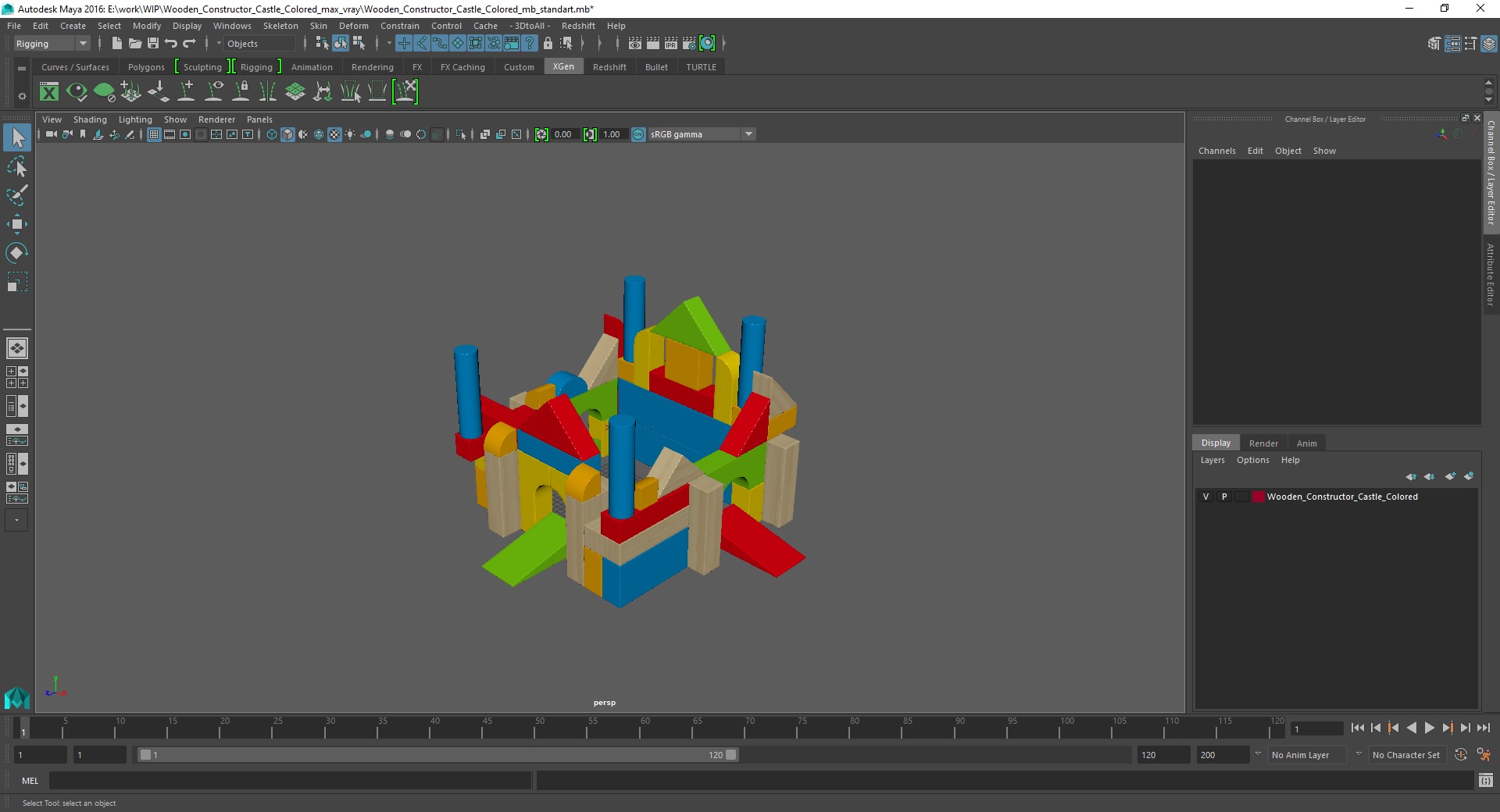
Task: Open the Channel Box Object menu
Action: click(1287, 151)
